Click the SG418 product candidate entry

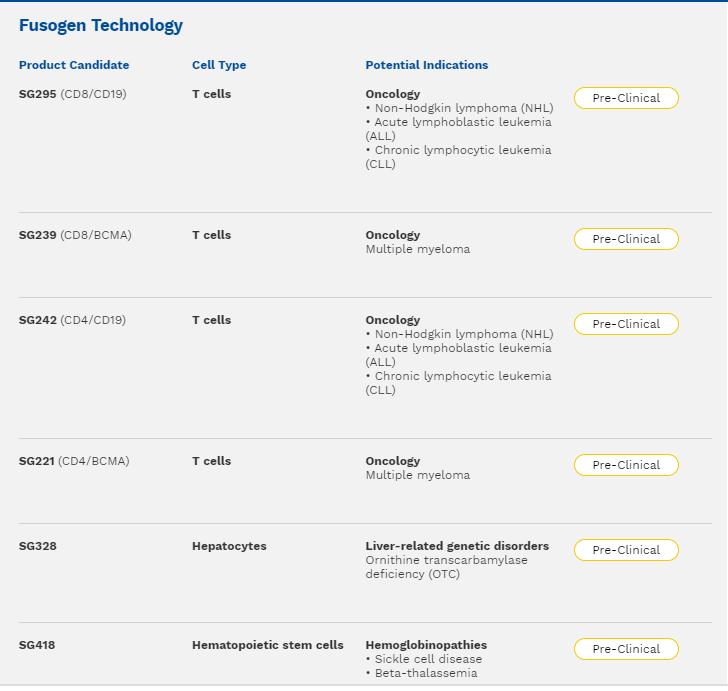tap(37, 645)
